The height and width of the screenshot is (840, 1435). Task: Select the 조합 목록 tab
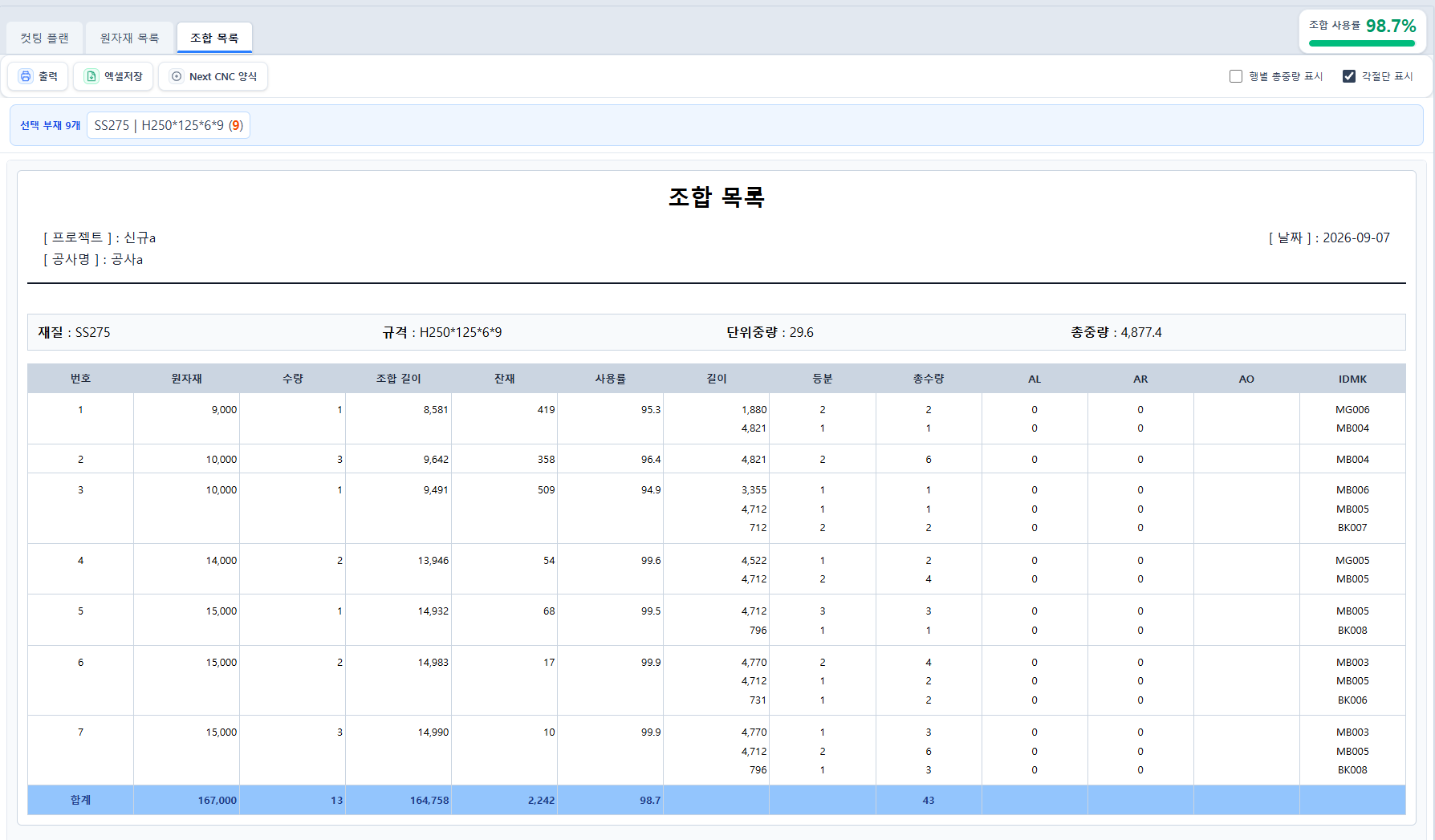pyautogui.click(x=214, y=38)
